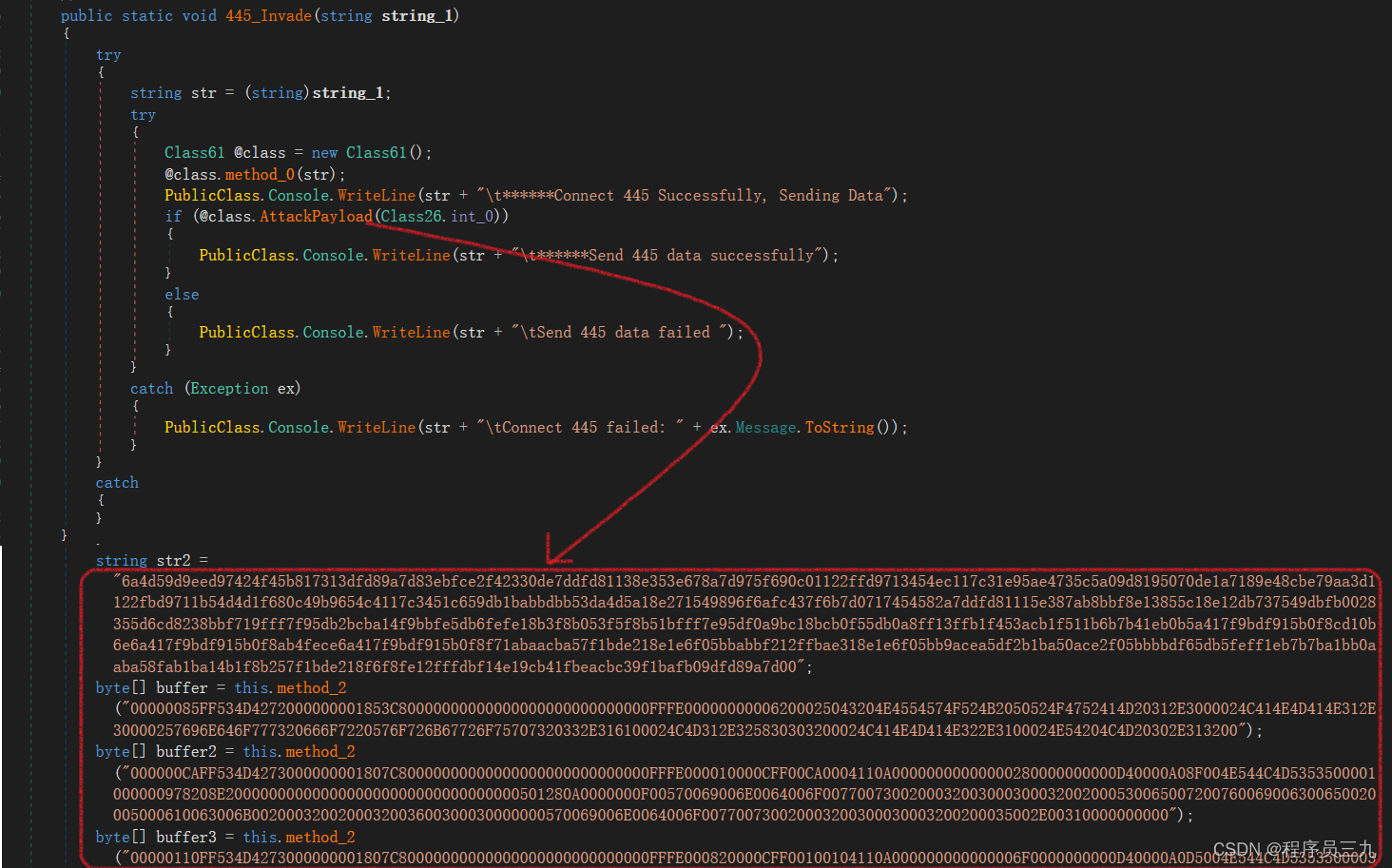Click the 'str' variable in 'string str =' declaration
This screenshot has width=1392, height=868.
(203, 93)
